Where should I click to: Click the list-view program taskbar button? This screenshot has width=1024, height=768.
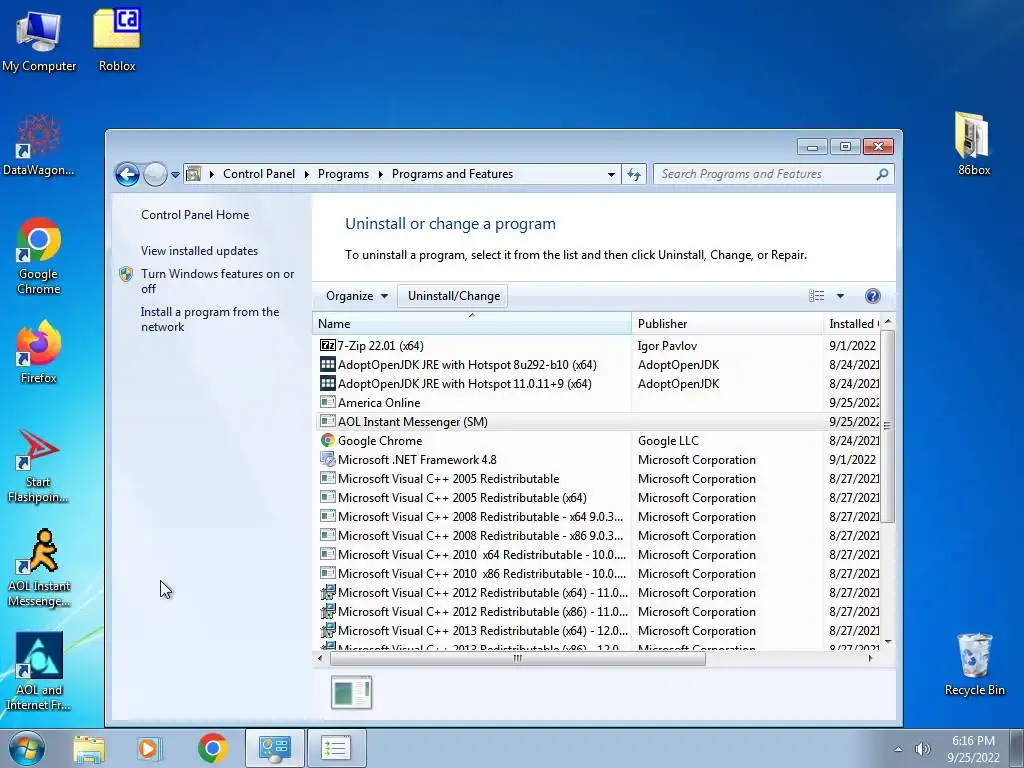pyautogui.click(x=336, y=748)
